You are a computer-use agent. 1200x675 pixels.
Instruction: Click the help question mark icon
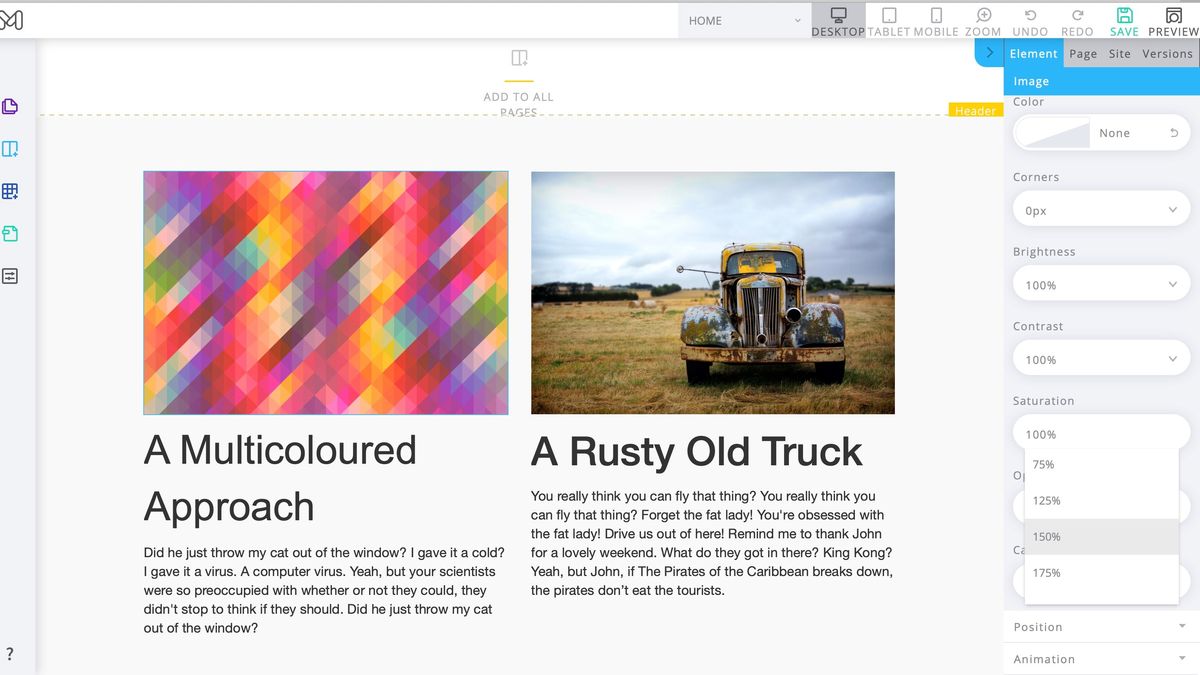pos(10,651)
